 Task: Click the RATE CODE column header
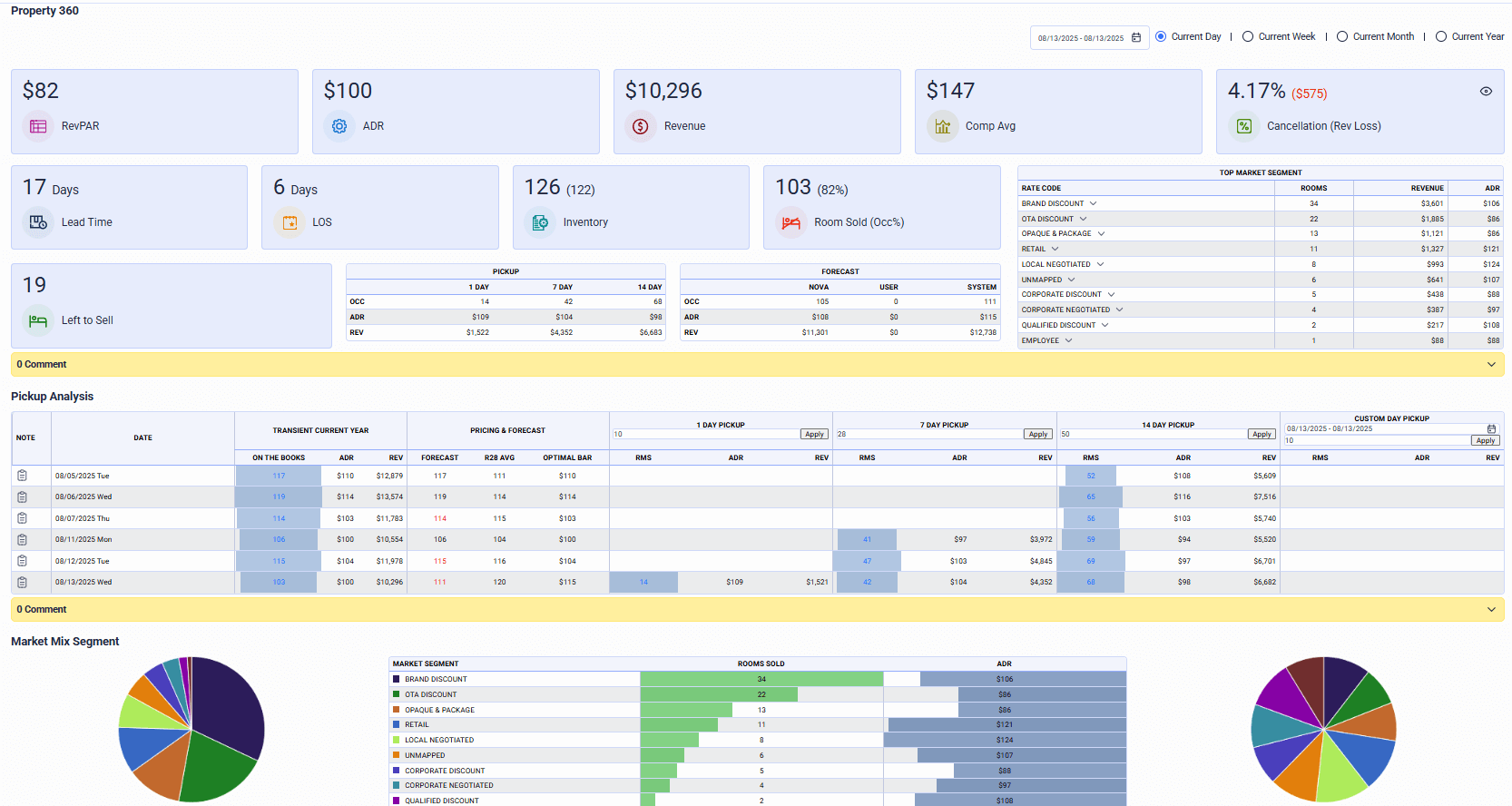pyautogui.click(x=1041, y=189)
